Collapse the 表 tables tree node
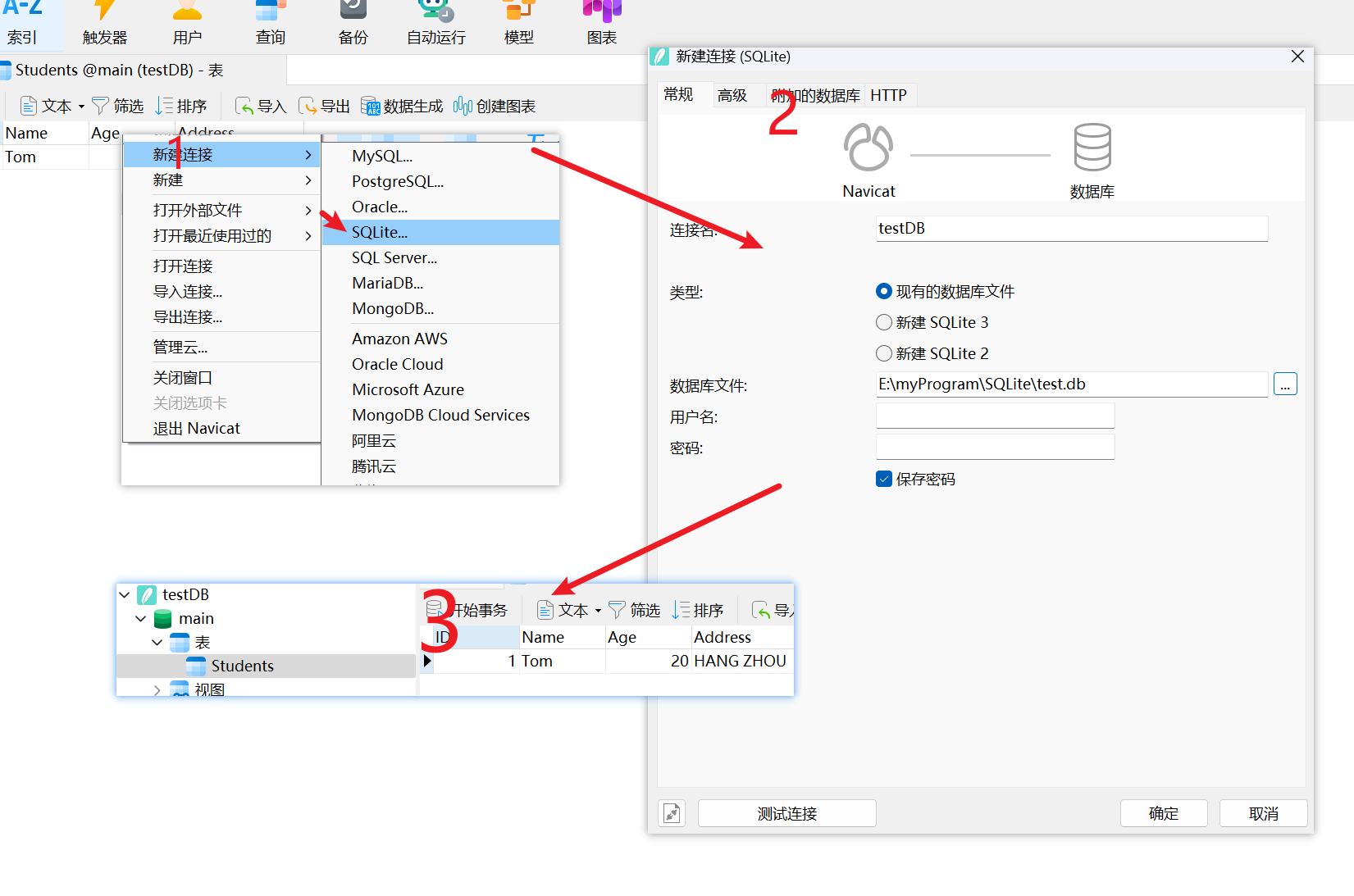This screenshot has height=896, width=1354. pyautogui.click(x=157, y=642)
